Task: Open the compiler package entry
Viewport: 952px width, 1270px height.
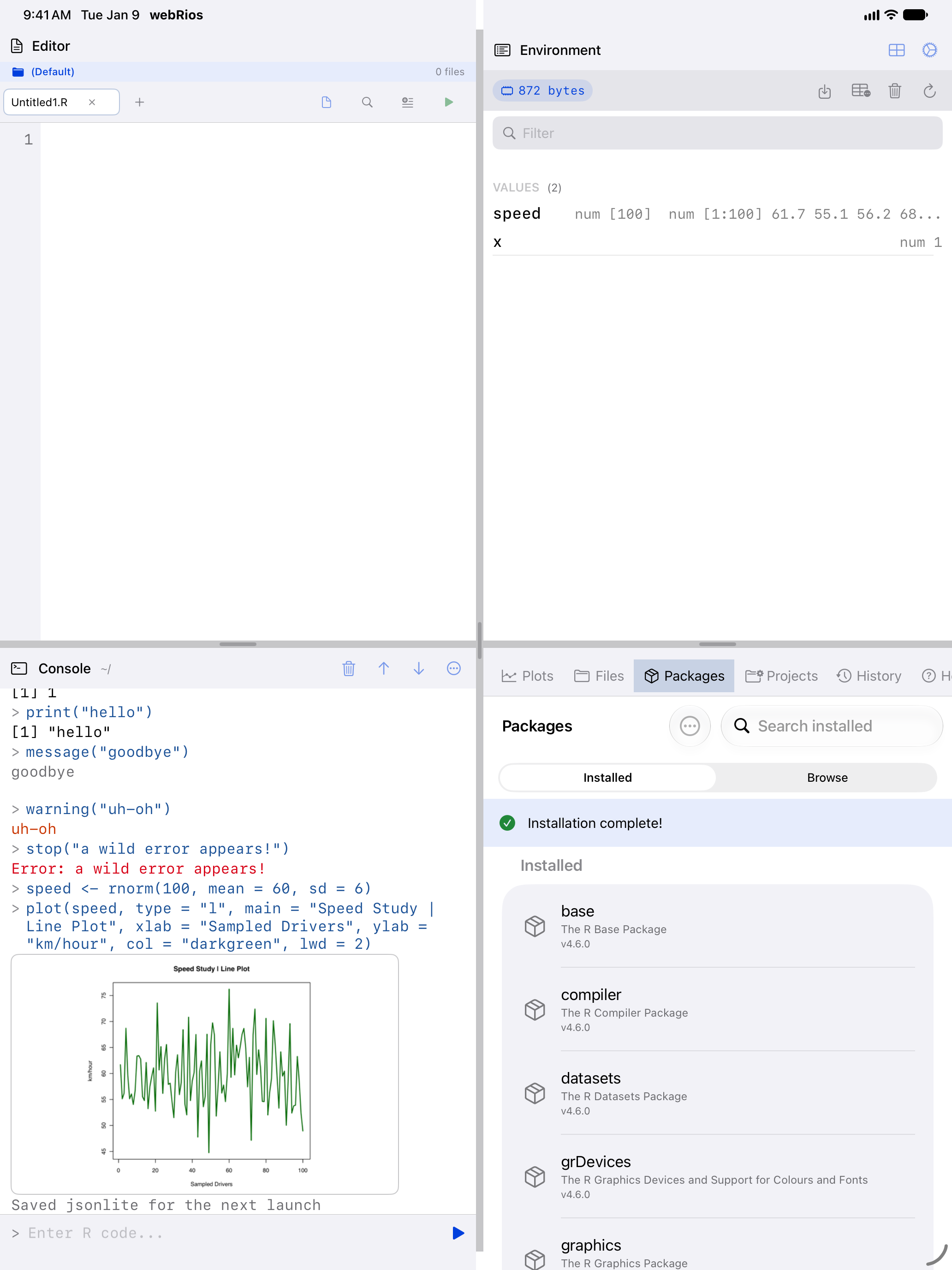Action: (717, 1010)
